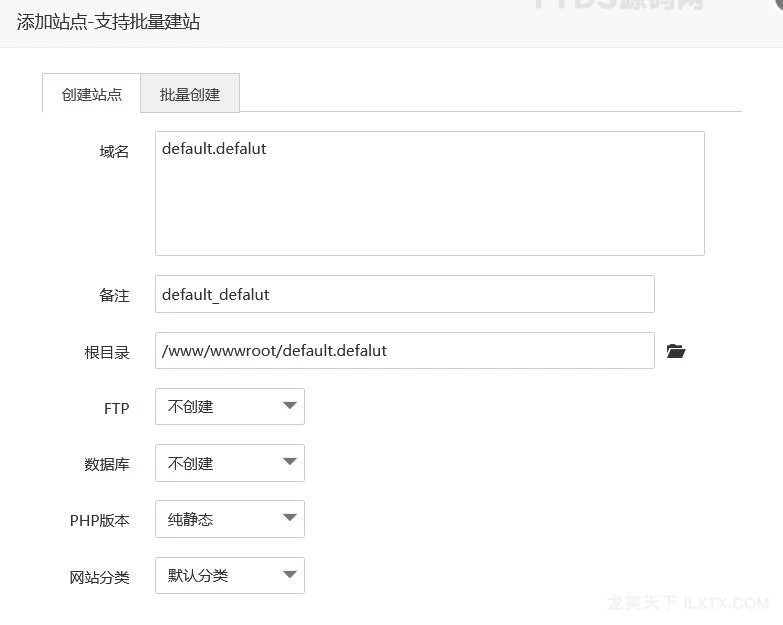The image size is (783, 625).
Task: Click the 网站分类 field label
Action: 100,578
